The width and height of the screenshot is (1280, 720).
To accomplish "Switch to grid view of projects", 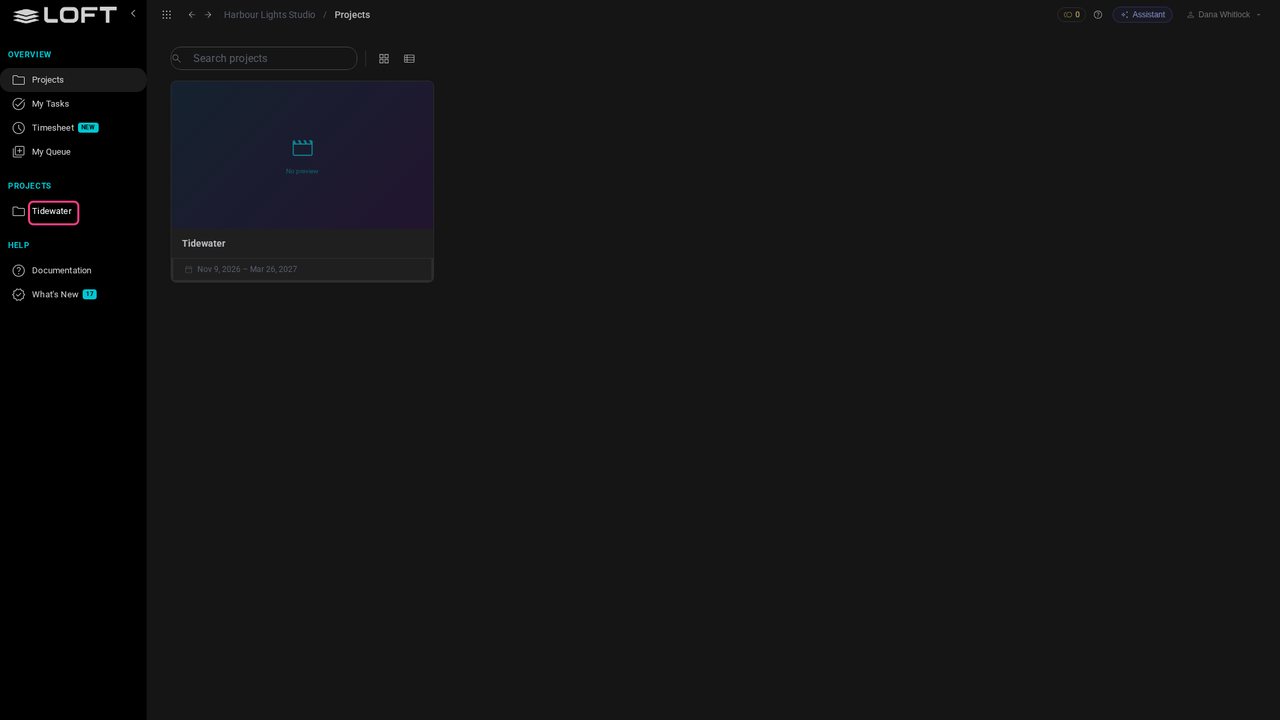I will pos(384,59).
